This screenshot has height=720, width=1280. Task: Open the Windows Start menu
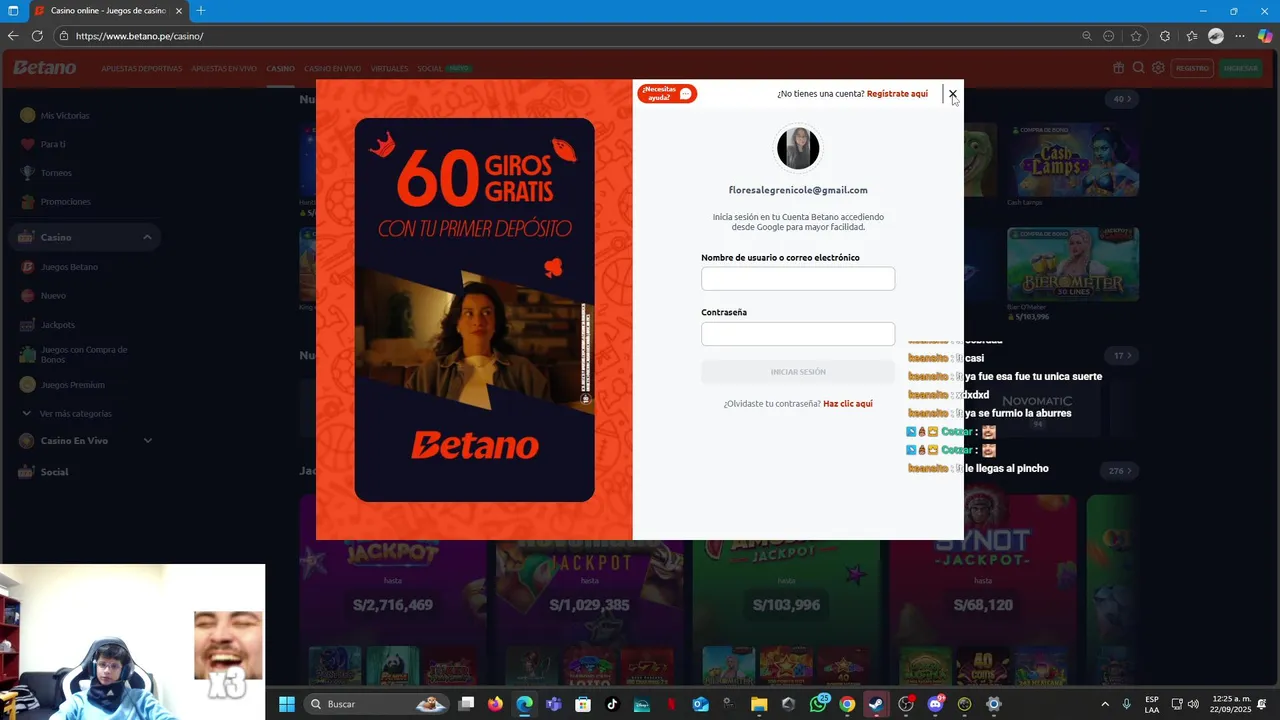pyautogui.click(x=287, y=704)
